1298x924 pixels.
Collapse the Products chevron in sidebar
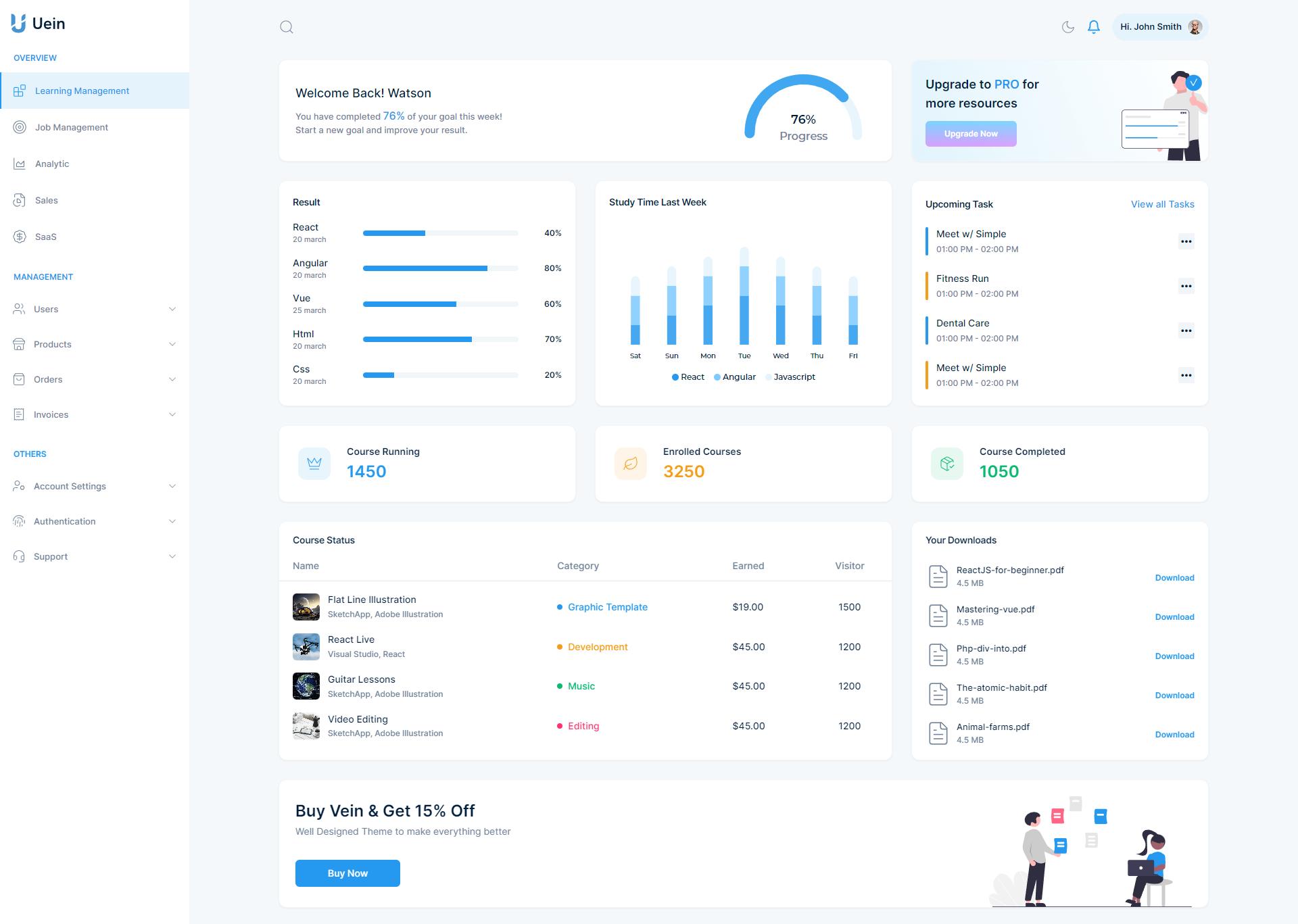tap(172, 344)
